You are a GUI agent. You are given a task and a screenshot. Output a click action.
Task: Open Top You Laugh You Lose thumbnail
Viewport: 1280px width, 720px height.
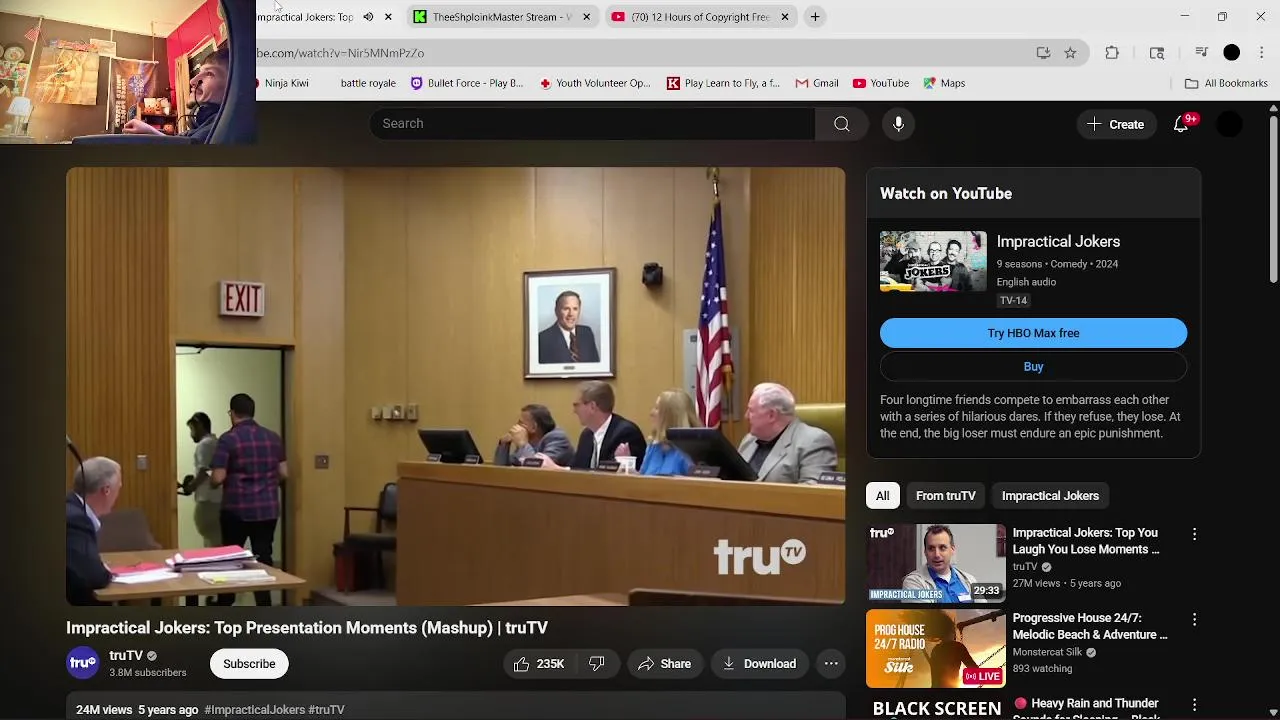pyautogui.click(x=936, y=563)
